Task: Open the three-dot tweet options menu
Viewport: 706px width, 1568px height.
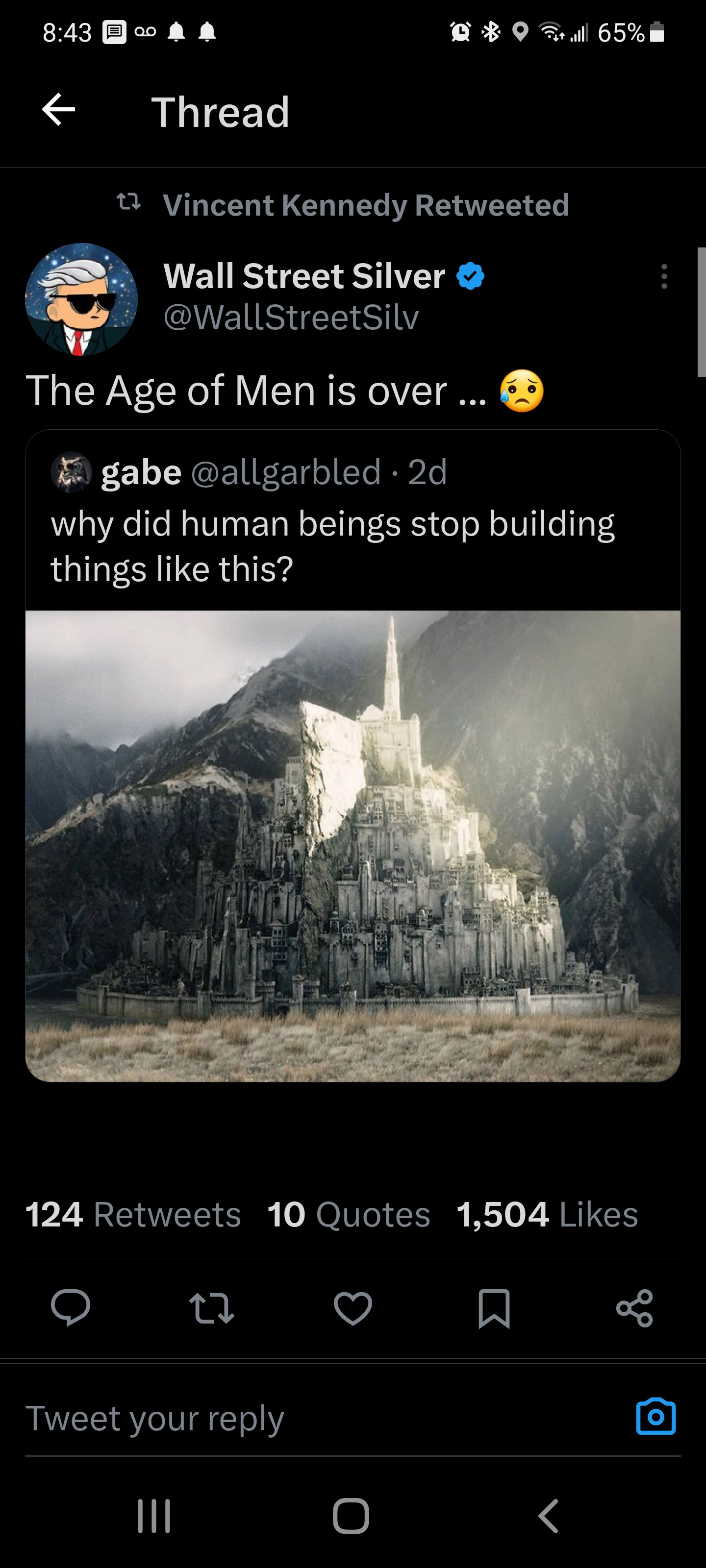Action: [x=664, y=276]
